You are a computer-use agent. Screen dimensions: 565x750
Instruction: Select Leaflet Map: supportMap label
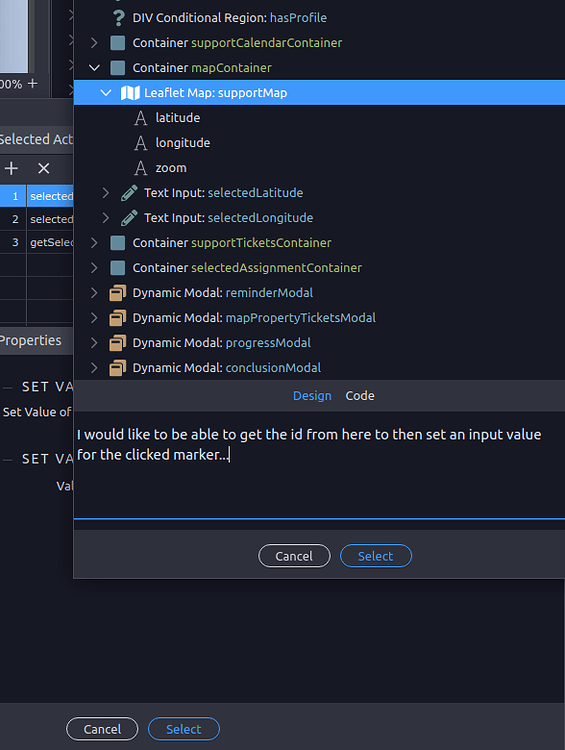(216, 93)
